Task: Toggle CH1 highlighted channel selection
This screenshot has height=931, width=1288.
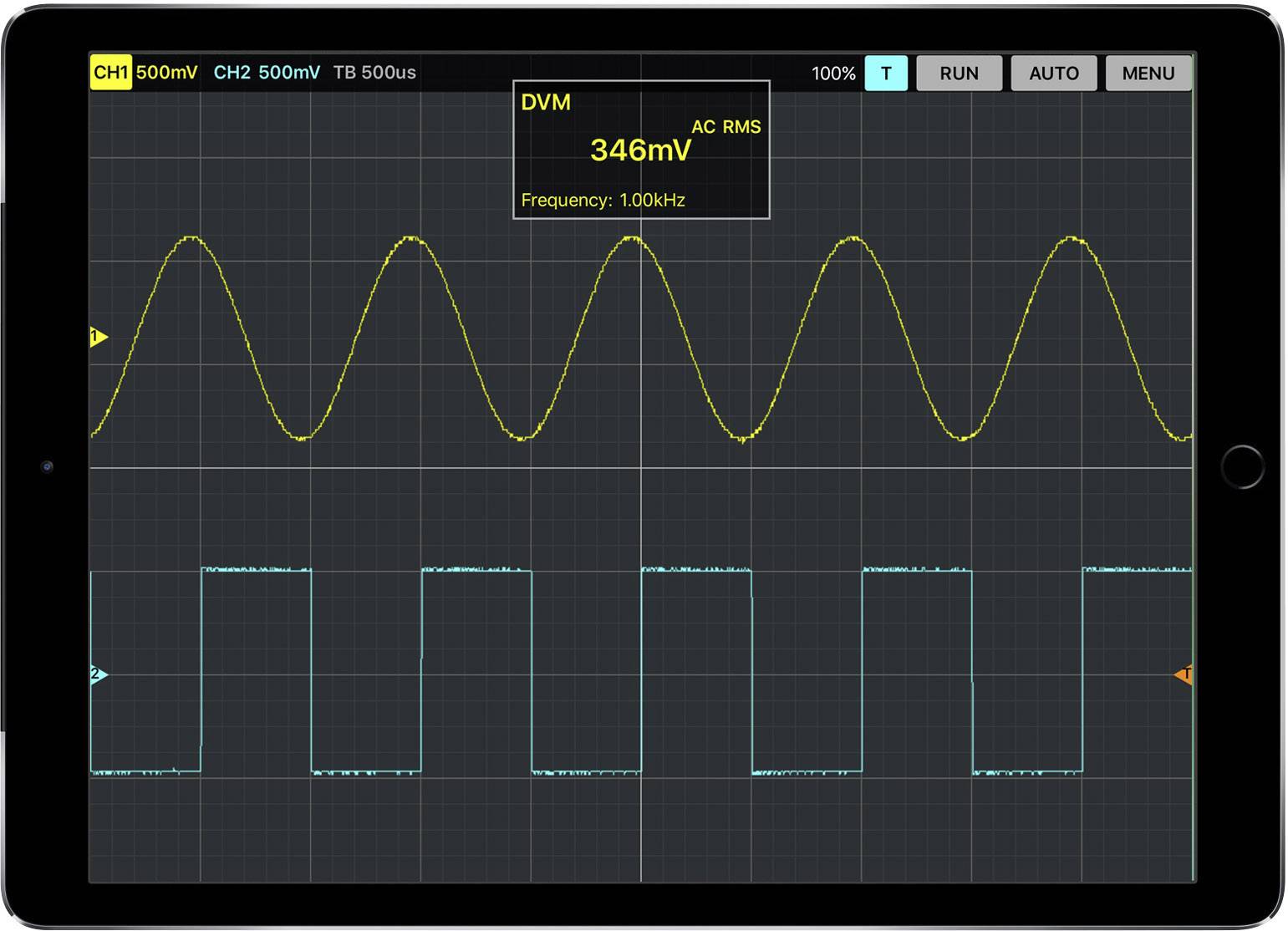Action: coord(109,73)
